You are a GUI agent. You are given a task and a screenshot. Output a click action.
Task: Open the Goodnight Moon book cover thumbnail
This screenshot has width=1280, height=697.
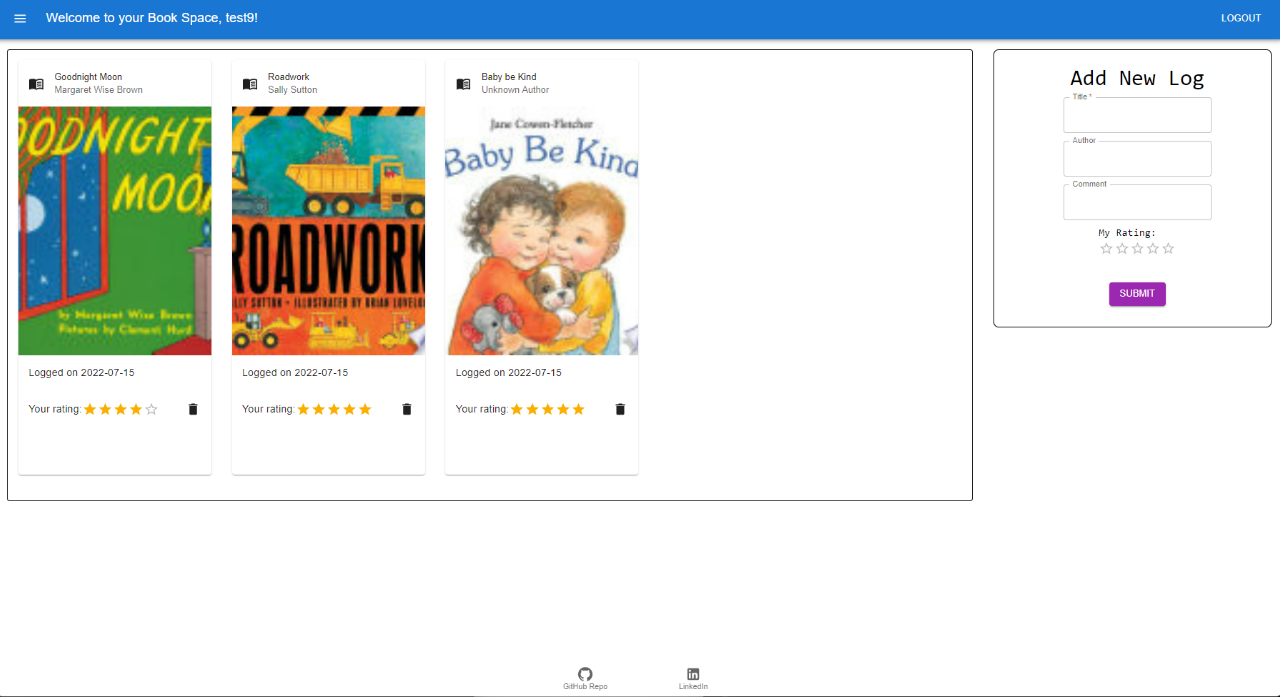(x=114, y=228)
